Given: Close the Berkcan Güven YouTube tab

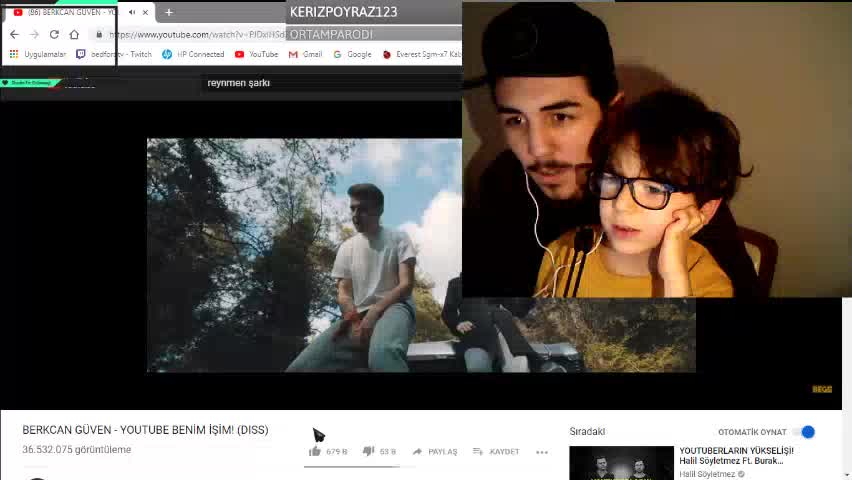Looking at the screenshot, I should [x=145, y=12].
